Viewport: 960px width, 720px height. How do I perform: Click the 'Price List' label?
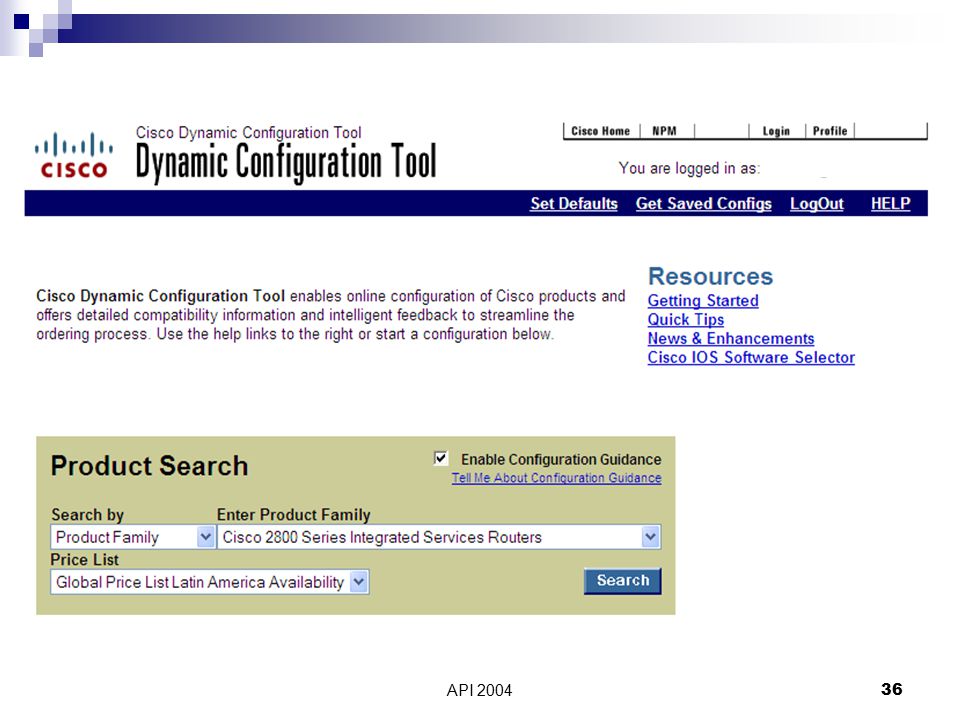[84, 560]
